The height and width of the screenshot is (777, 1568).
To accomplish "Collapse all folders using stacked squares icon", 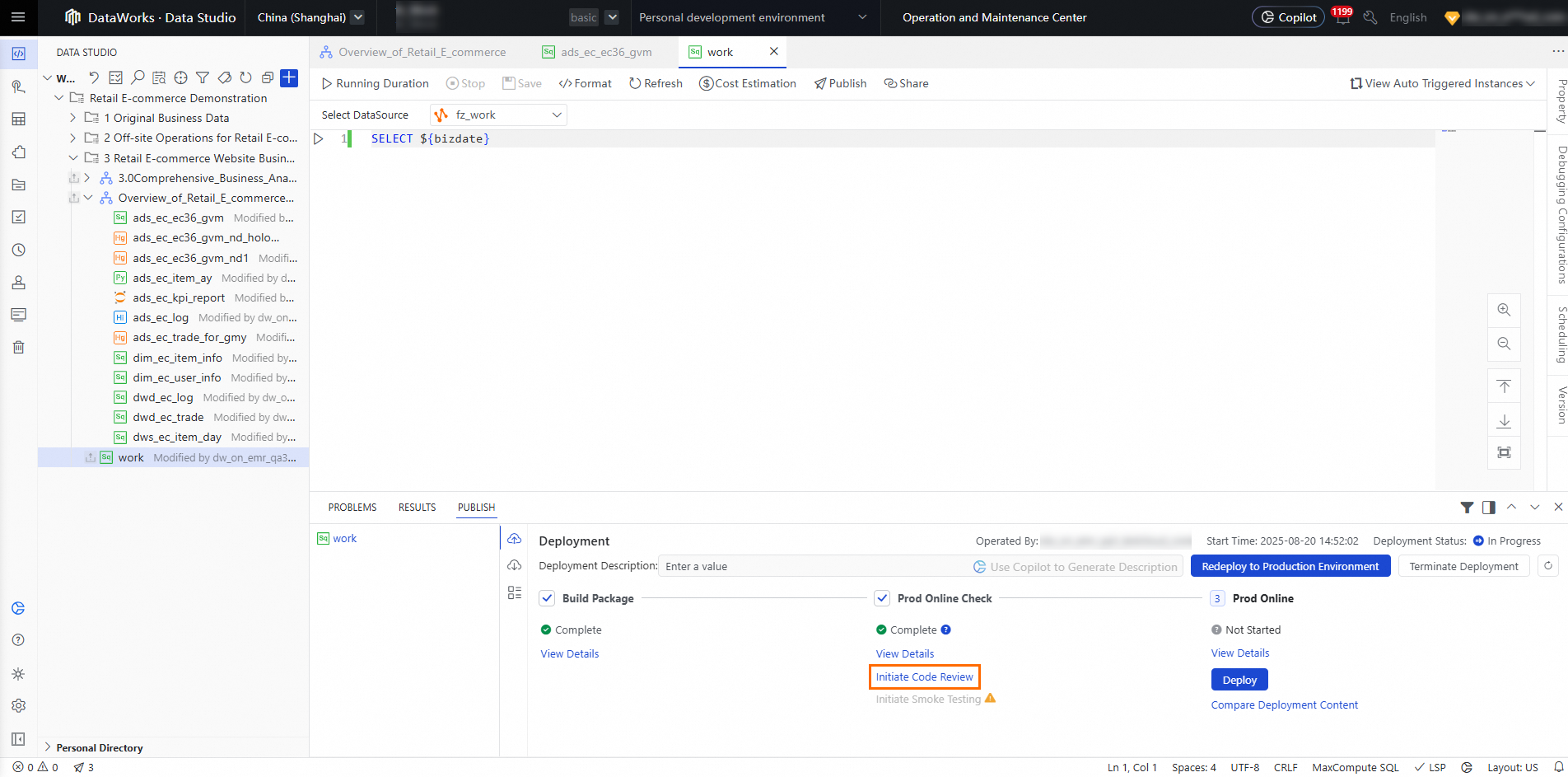I will (267, 77).
